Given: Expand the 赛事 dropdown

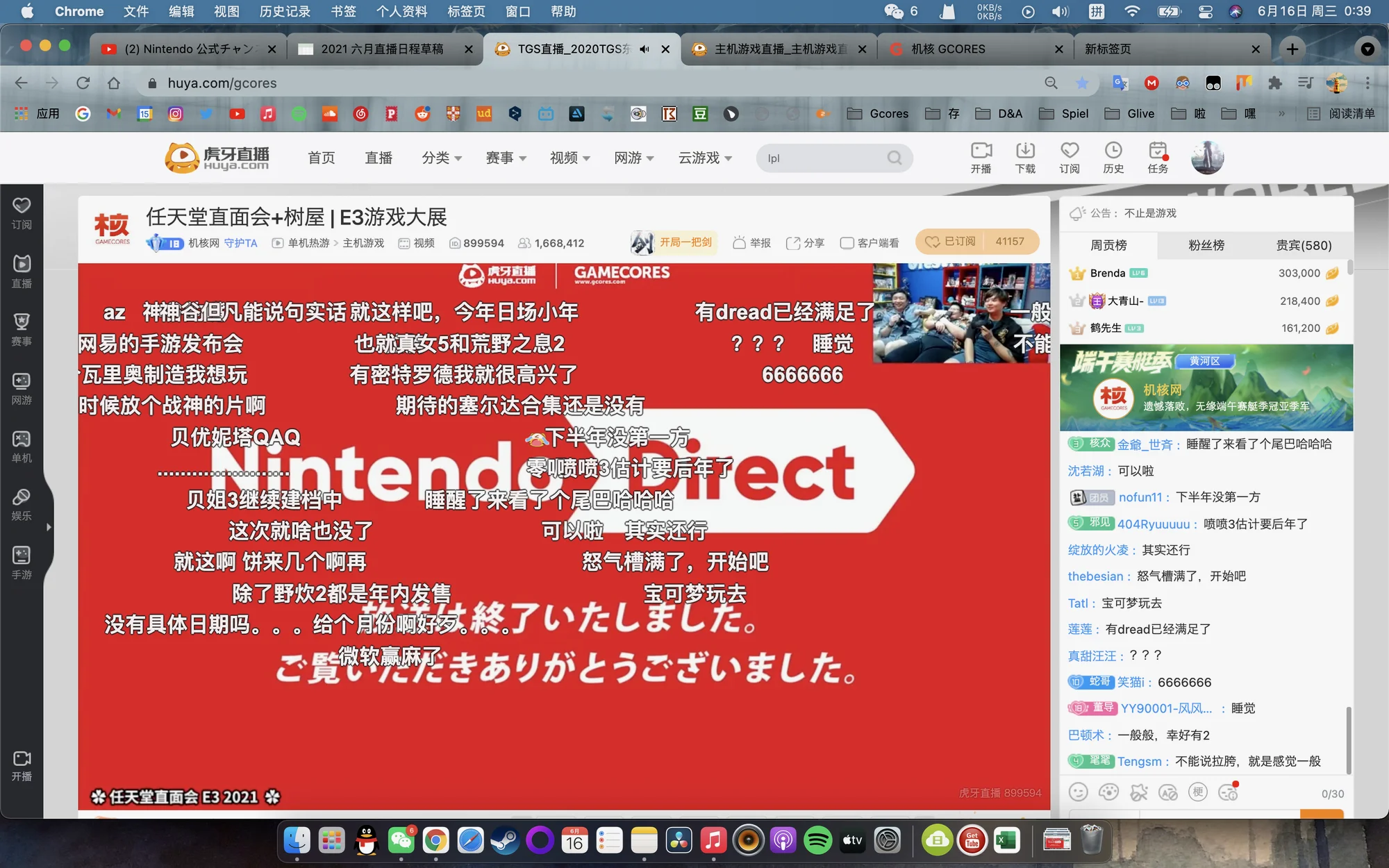Looking at the screenshot, I should pos(506,158).
